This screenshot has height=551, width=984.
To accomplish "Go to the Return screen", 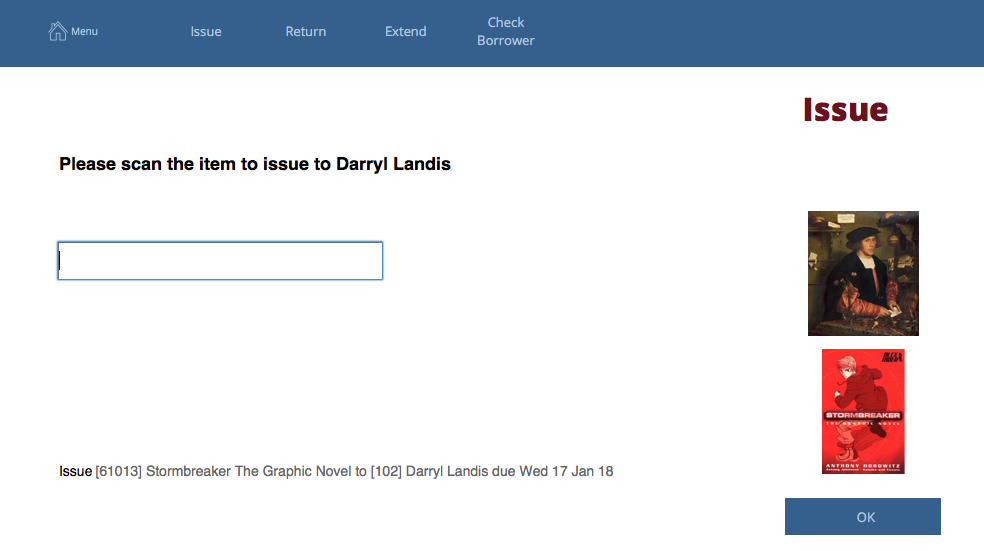I will pyautogui.click(x=305, y=32).
